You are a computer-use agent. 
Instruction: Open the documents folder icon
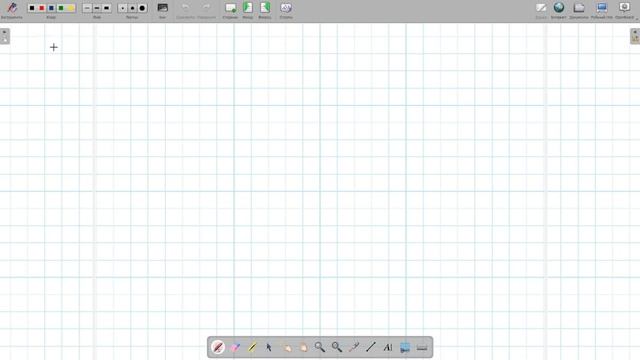[579, 8]
